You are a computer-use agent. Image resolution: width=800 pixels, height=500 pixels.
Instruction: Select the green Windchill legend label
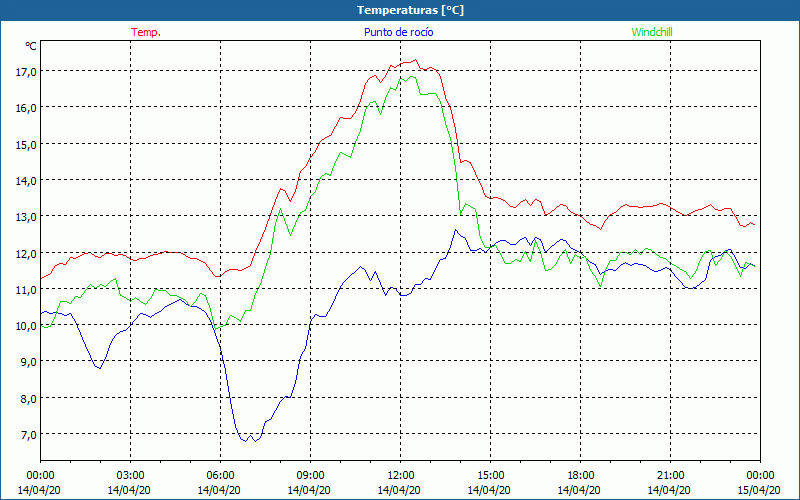pos(652,32)
